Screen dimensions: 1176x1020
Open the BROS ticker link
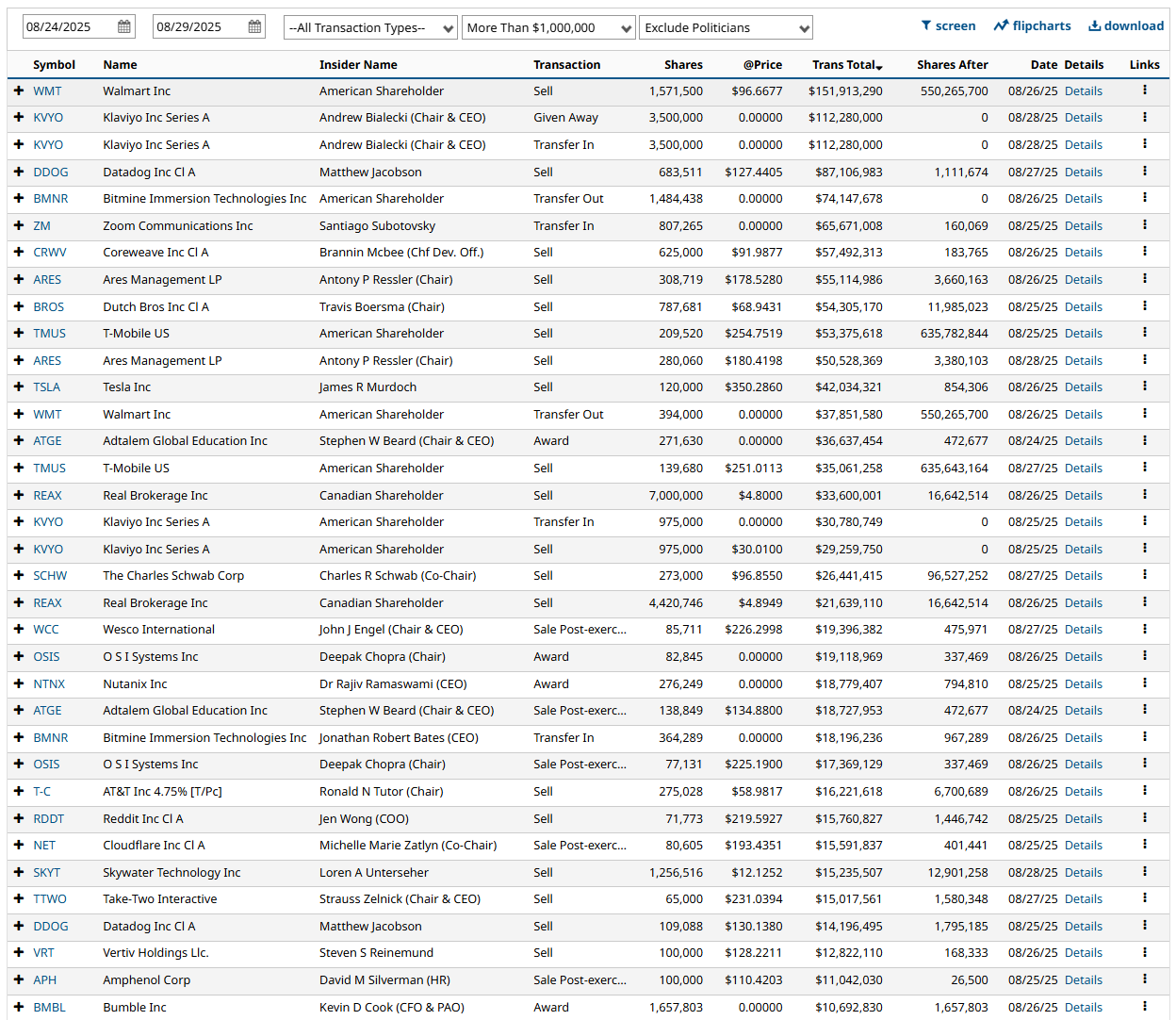tap(49, 306)
